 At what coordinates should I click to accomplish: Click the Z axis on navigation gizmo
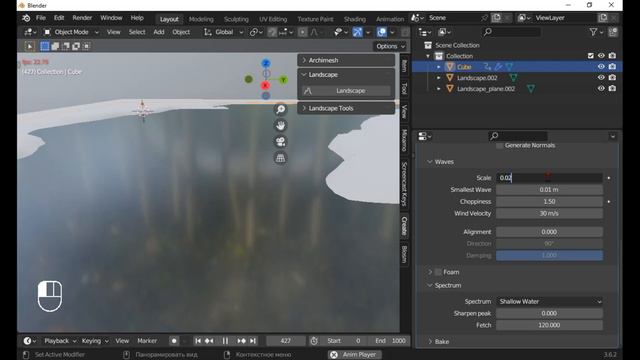click(266, 63)
